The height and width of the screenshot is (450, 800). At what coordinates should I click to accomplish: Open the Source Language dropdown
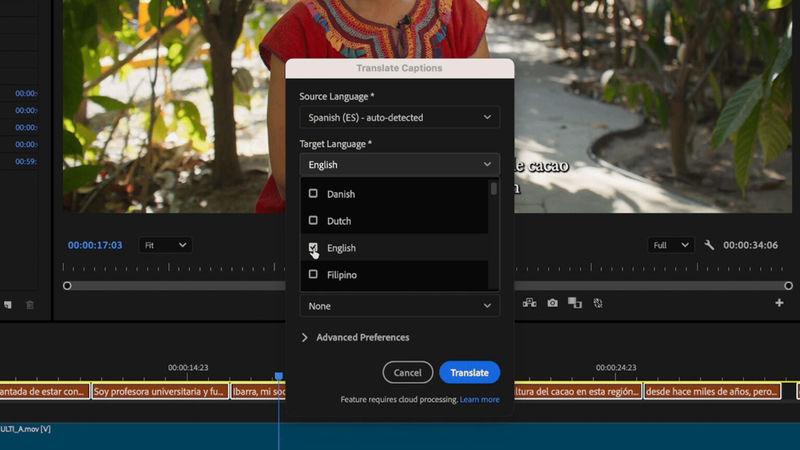coord(399,117)
